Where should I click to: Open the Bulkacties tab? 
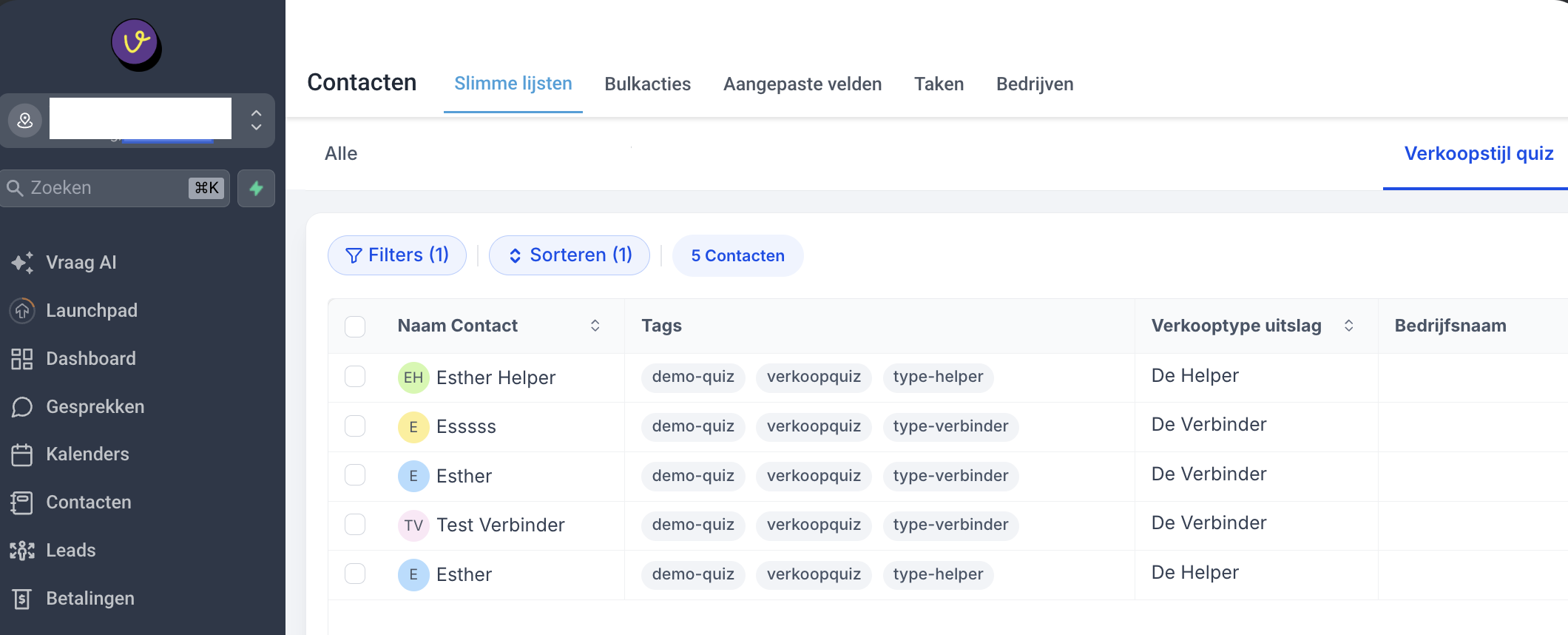648,84
